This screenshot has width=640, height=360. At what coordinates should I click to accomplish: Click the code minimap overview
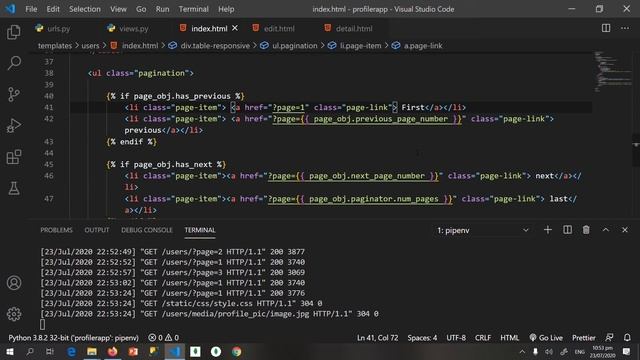(x=612, y=71)
